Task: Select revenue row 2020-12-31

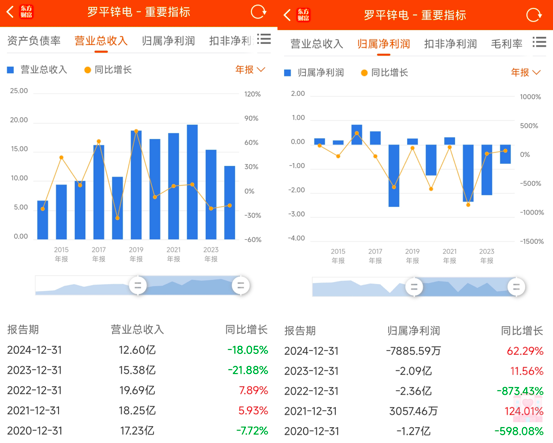Action: point(138,430)
